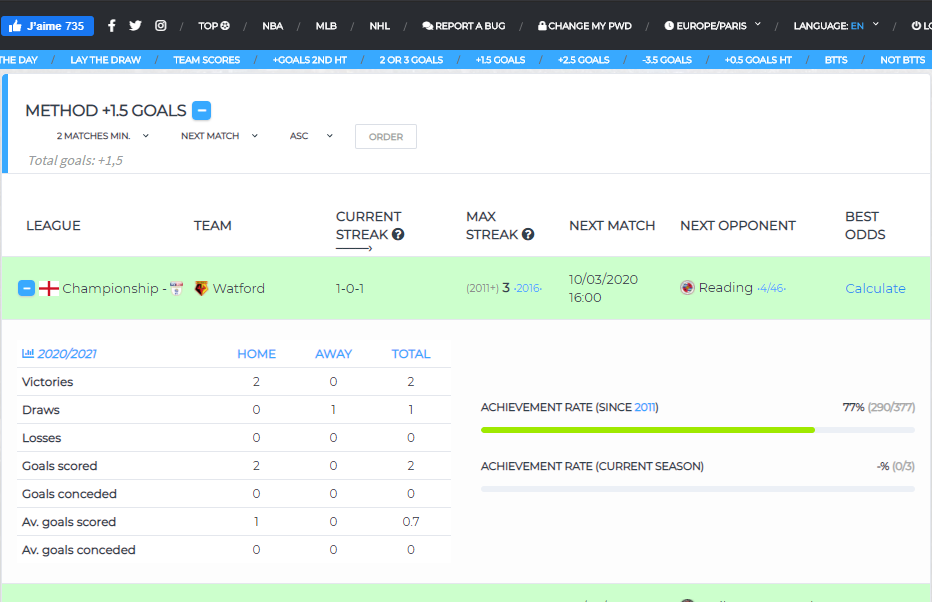The image size is (932, 602).
Task: Open the ASC order direction dropdown
Action: [311, 136]
